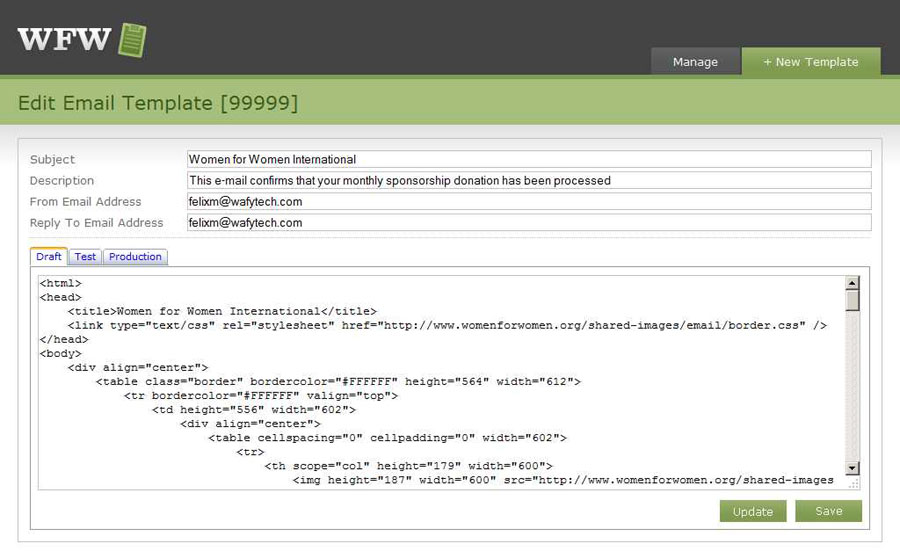Image resolution: width=900 pixels, height=558 pixels.
Task: Click the green notepad icon in logo
Action: tap(132, 40)
